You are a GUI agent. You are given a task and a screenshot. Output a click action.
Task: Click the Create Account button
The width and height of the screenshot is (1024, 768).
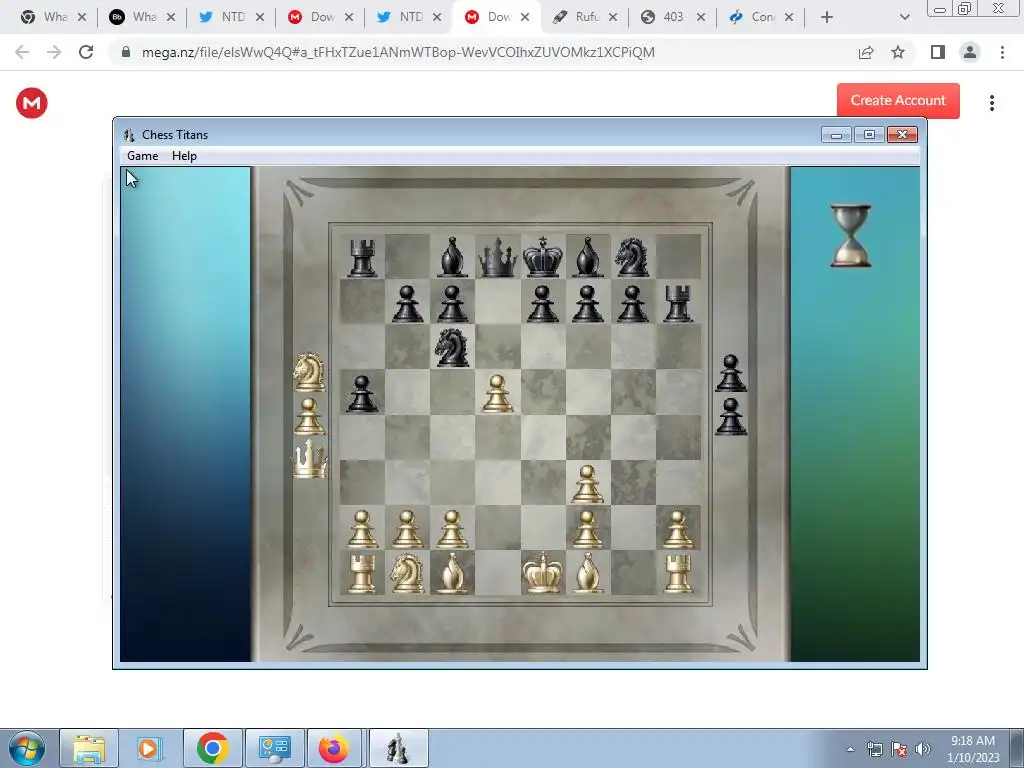coord(898,101)
